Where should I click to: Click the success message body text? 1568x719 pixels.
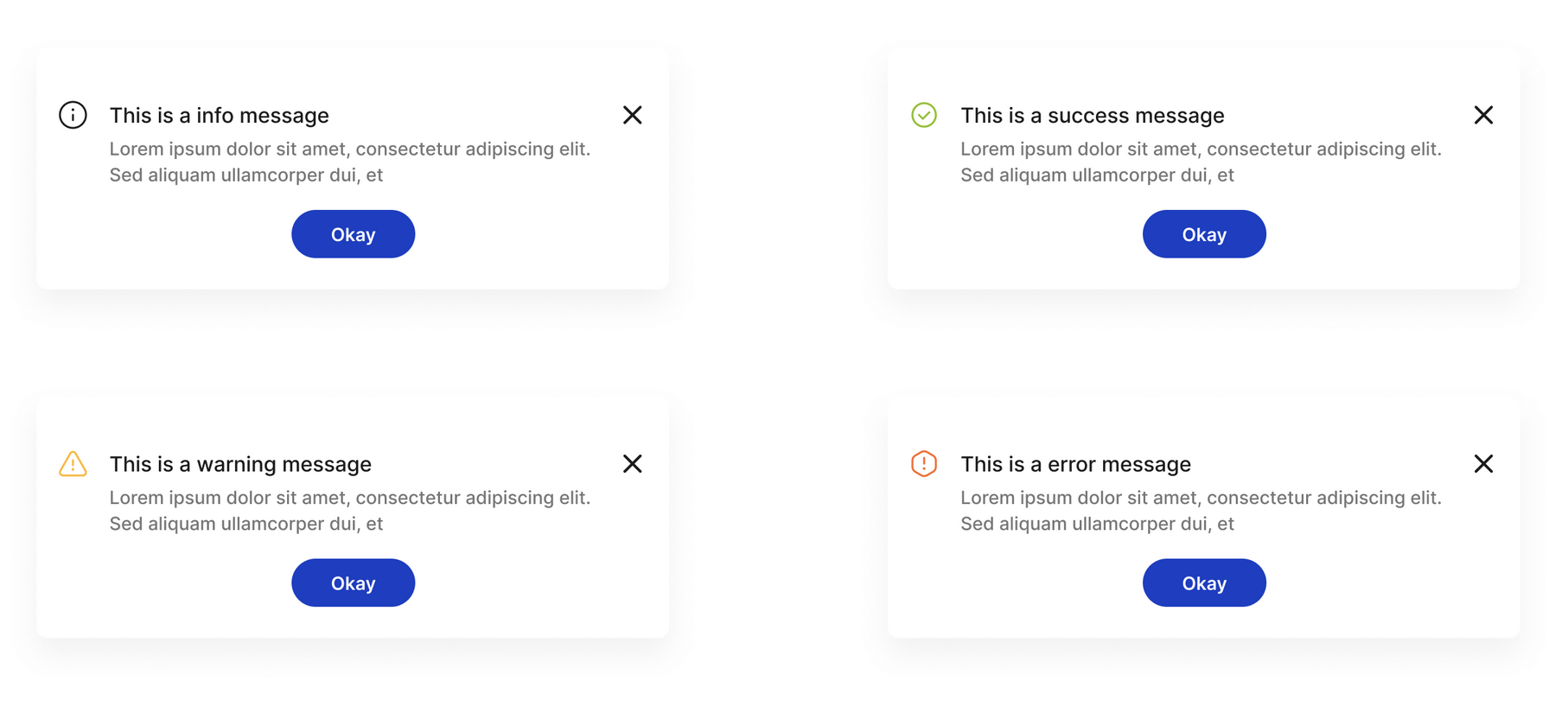(1201, 162)
